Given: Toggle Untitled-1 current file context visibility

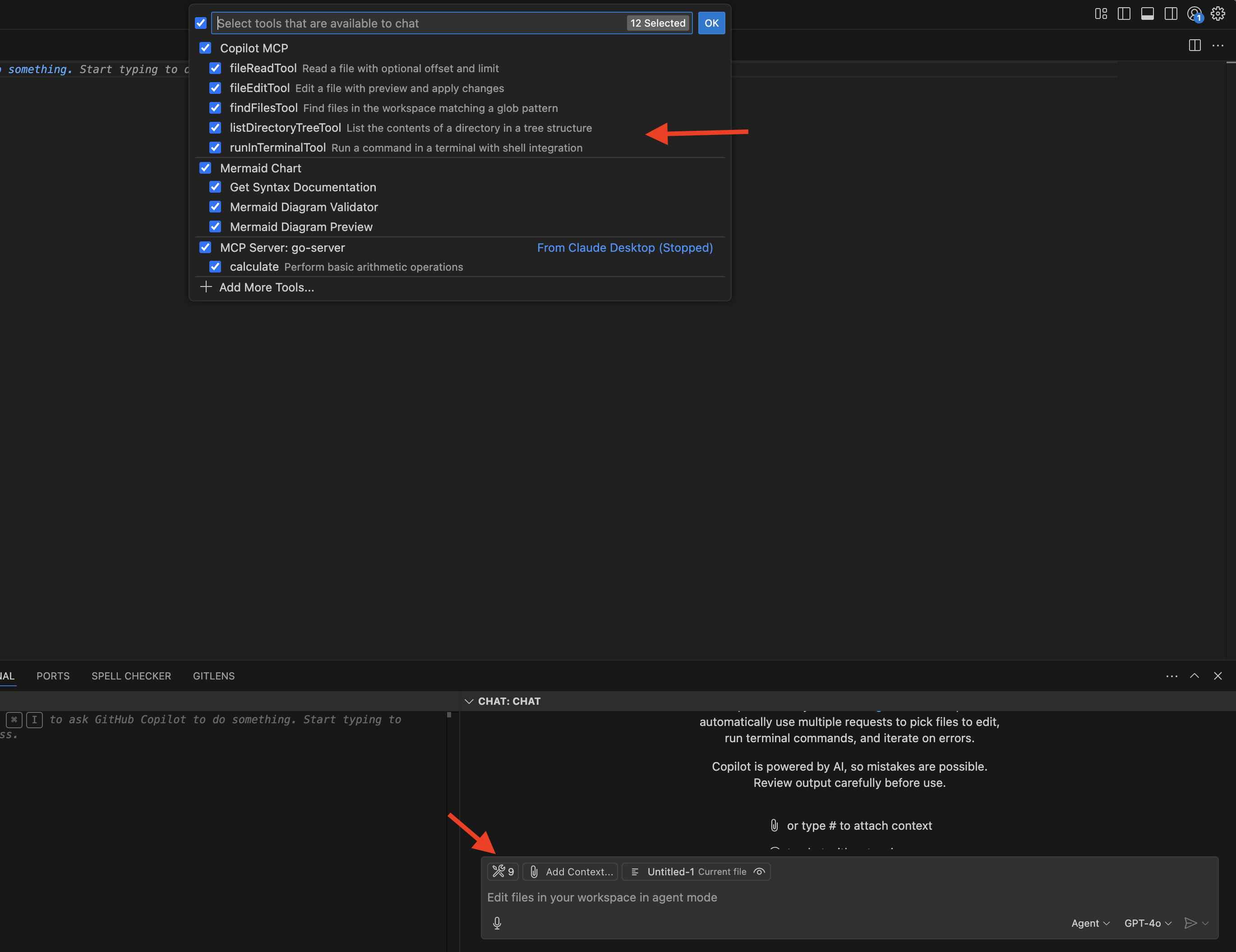Looking at the screenshot, I should [760, 872].
